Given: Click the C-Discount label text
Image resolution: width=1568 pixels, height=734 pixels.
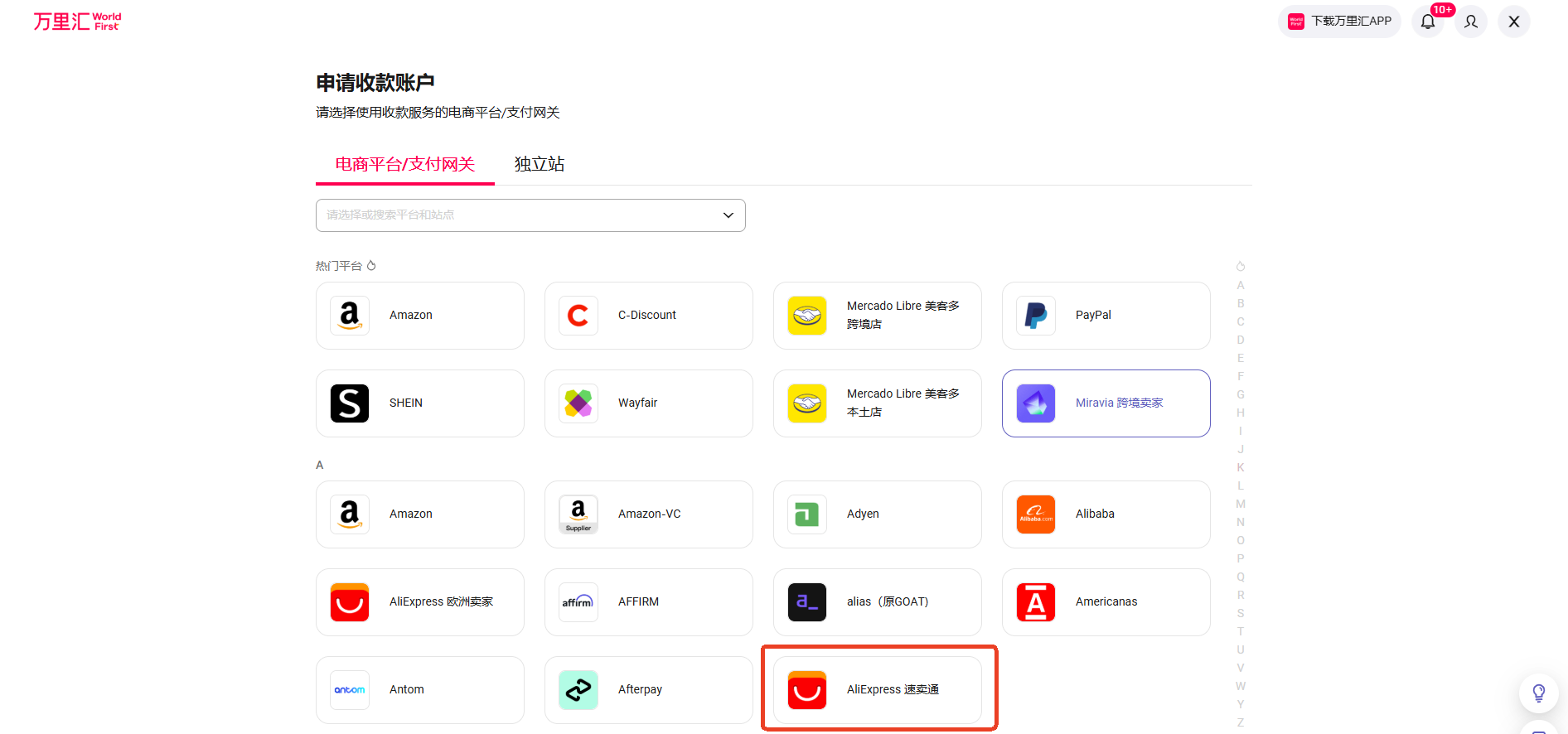Looking at the screenshot, I should tap(647, 315).
